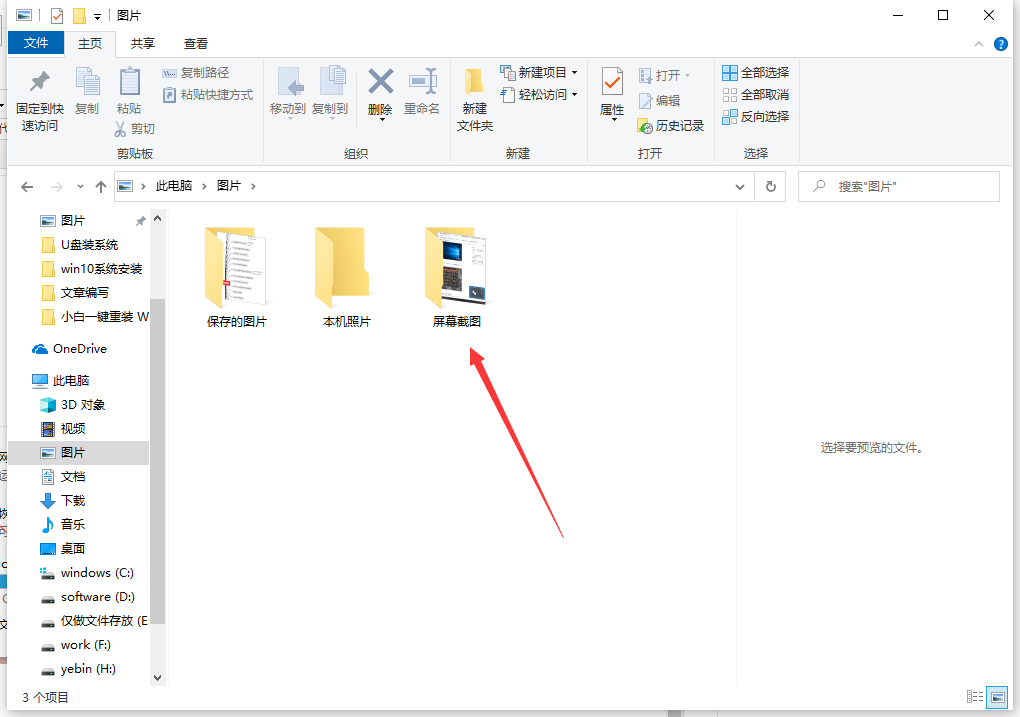Viewport: 1020px width, 717px height.
Task: Click Select None (全部取消)
Action: coord(756,95)
